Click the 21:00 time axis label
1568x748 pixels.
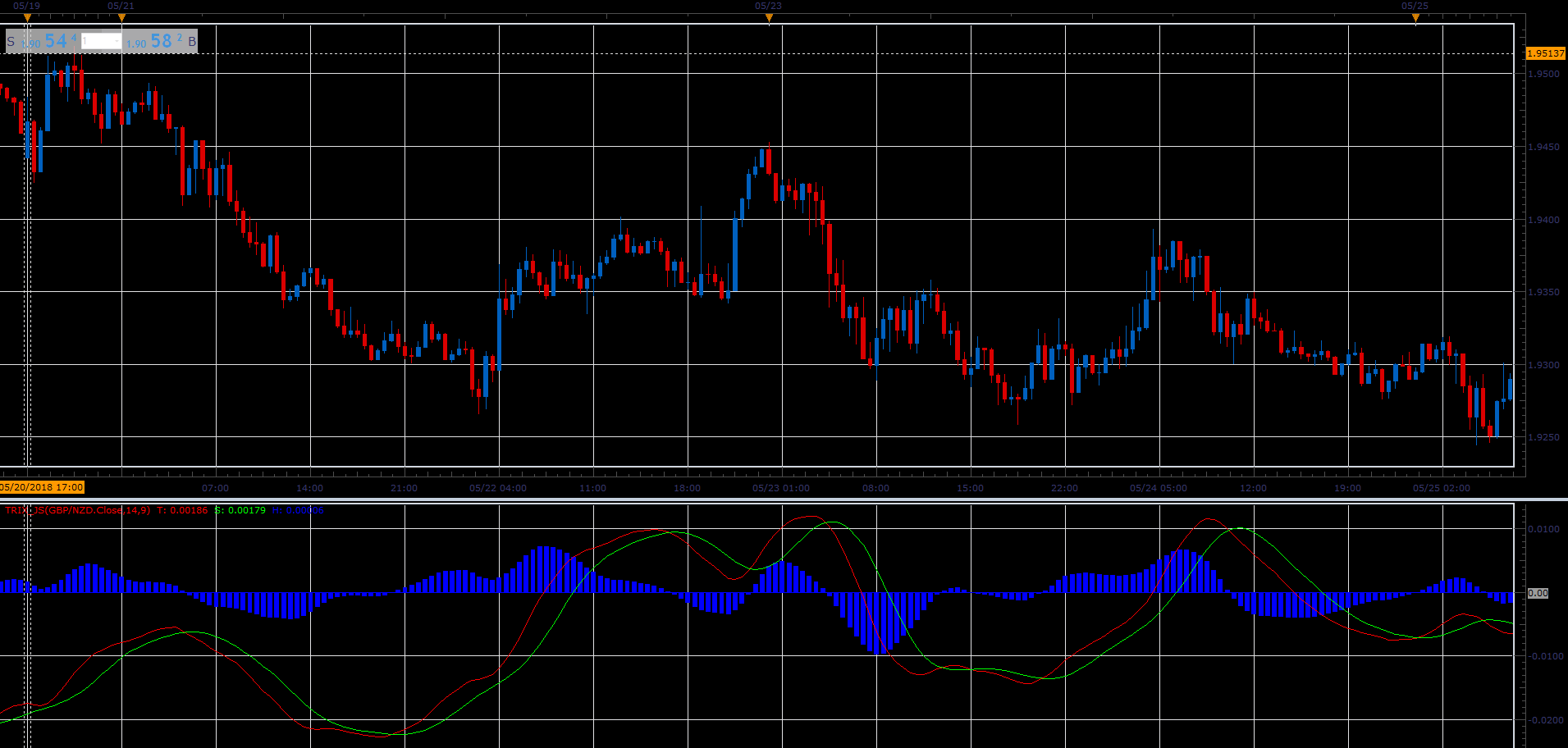(x=405, y=488)
